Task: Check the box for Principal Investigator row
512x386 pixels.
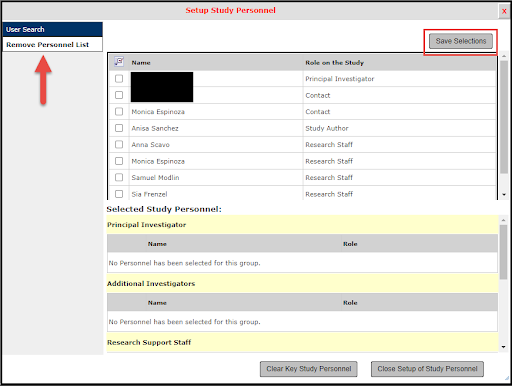Action: 119,79
